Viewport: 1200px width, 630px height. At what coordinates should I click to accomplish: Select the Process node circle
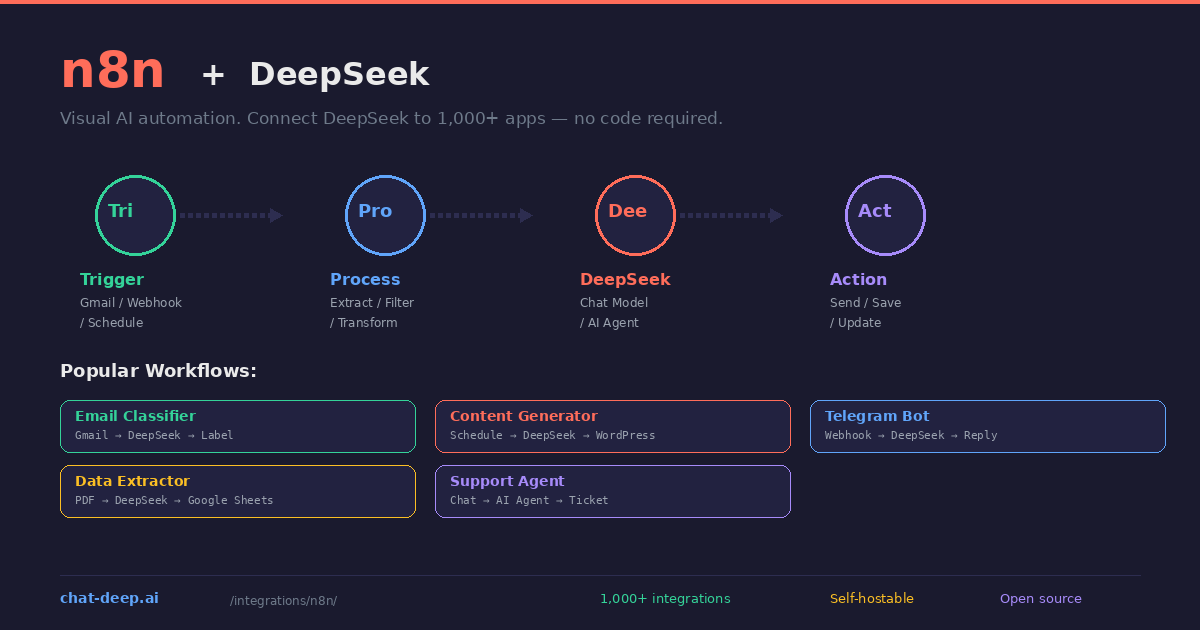385,215
